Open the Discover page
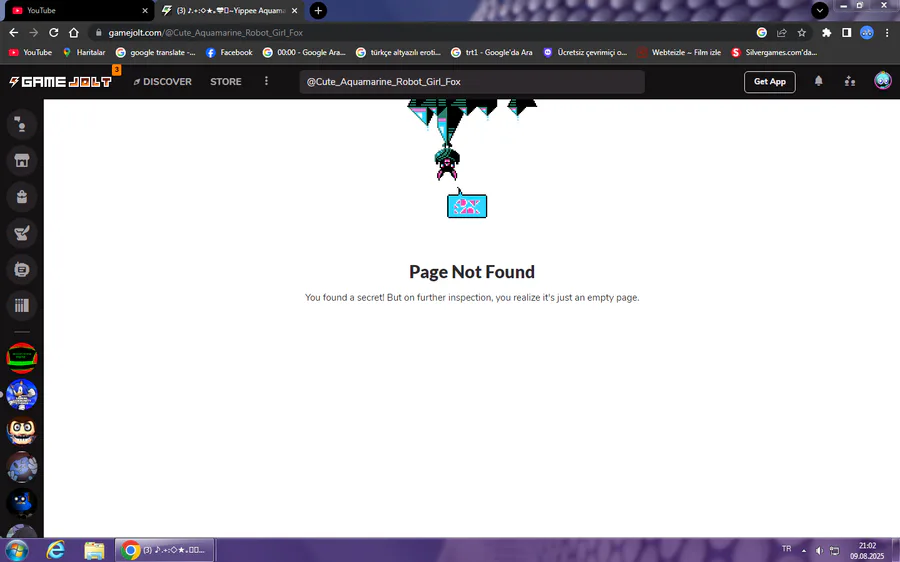 [162, 82]
